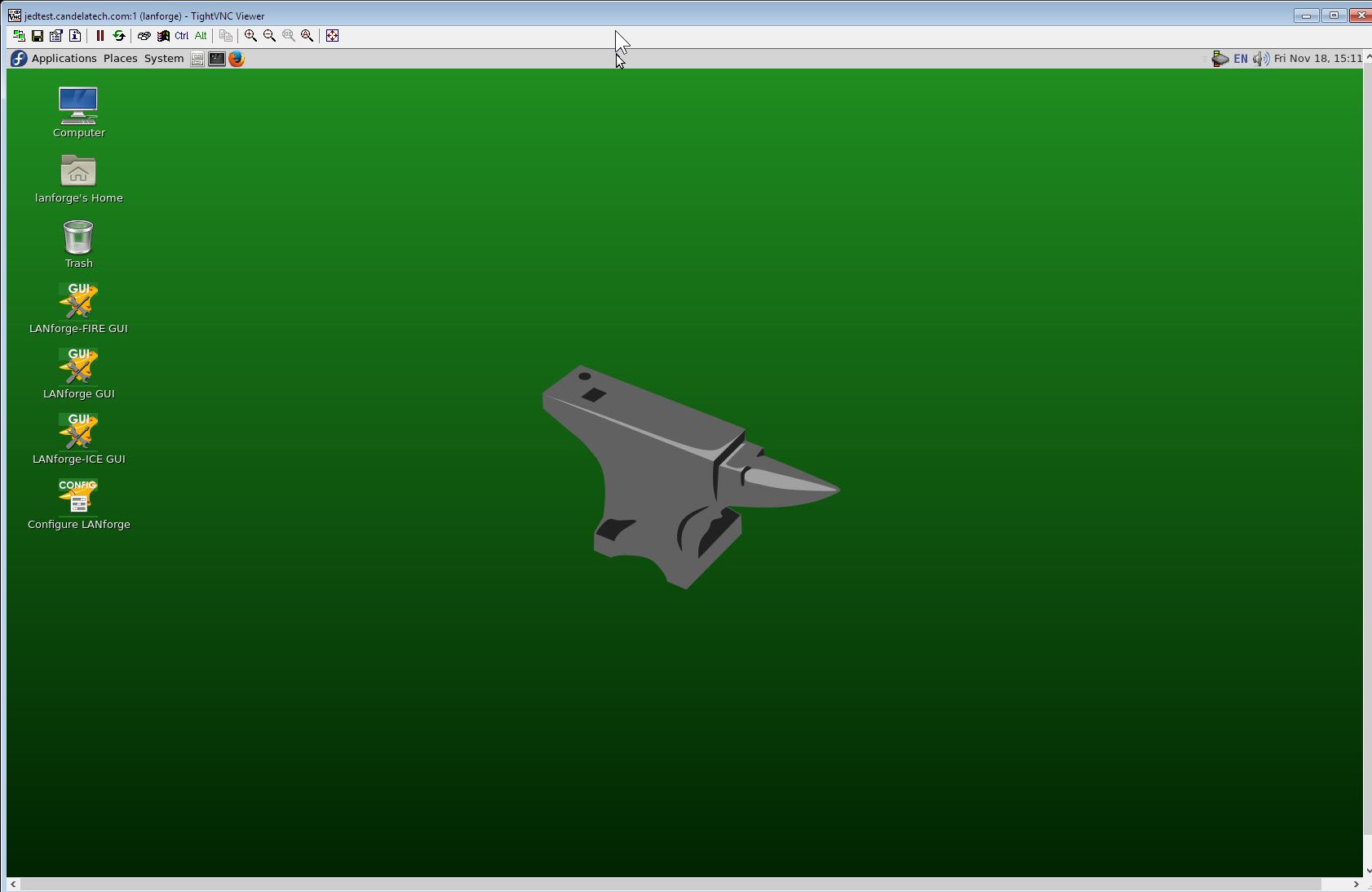The image size is (1372, 892).
Task: Open the EN keyboard language indicator
Action: (1240, 59)
